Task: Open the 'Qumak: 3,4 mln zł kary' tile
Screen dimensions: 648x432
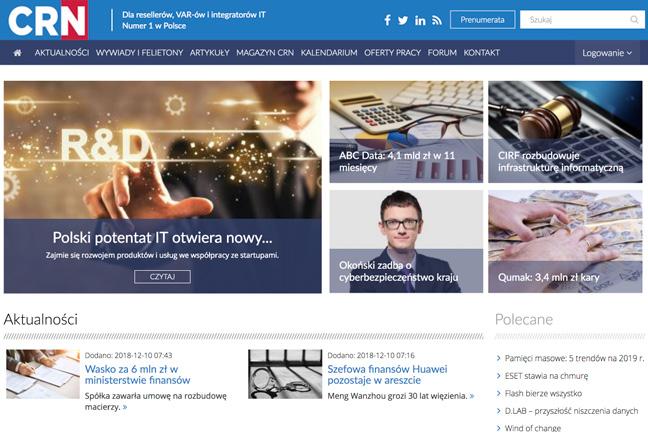Action: pos(565,241)
